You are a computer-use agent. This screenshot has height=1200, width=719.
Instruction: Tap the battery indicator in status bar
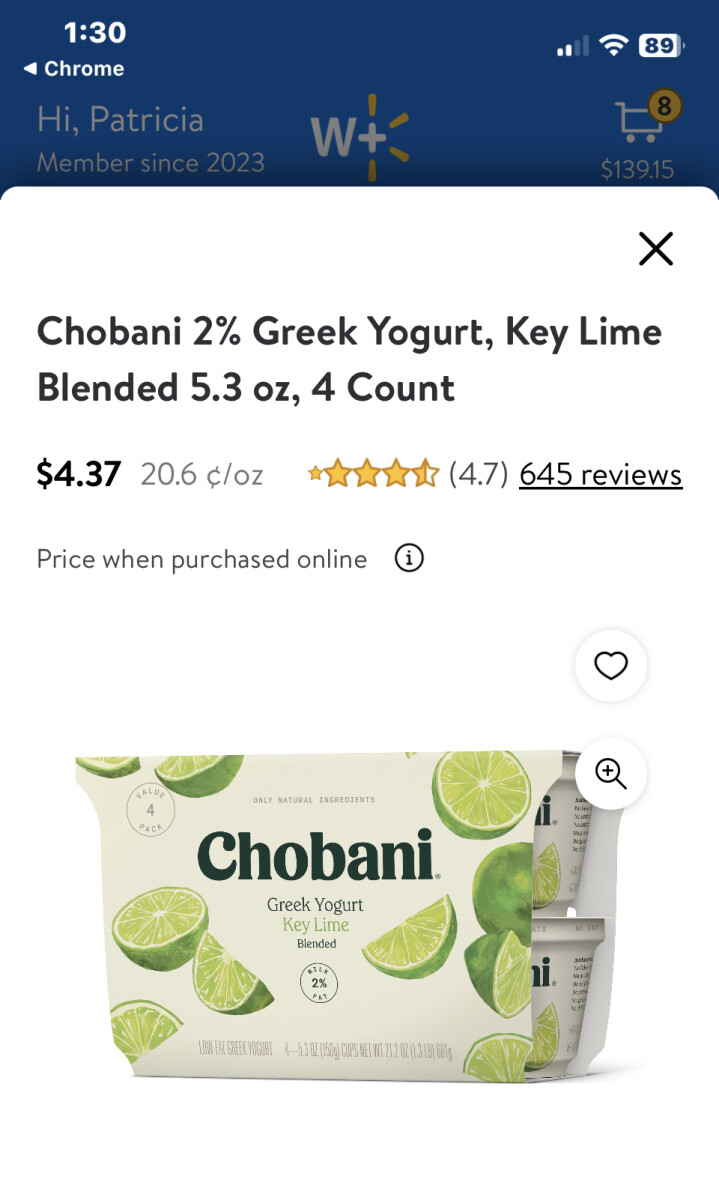[661, 45]
